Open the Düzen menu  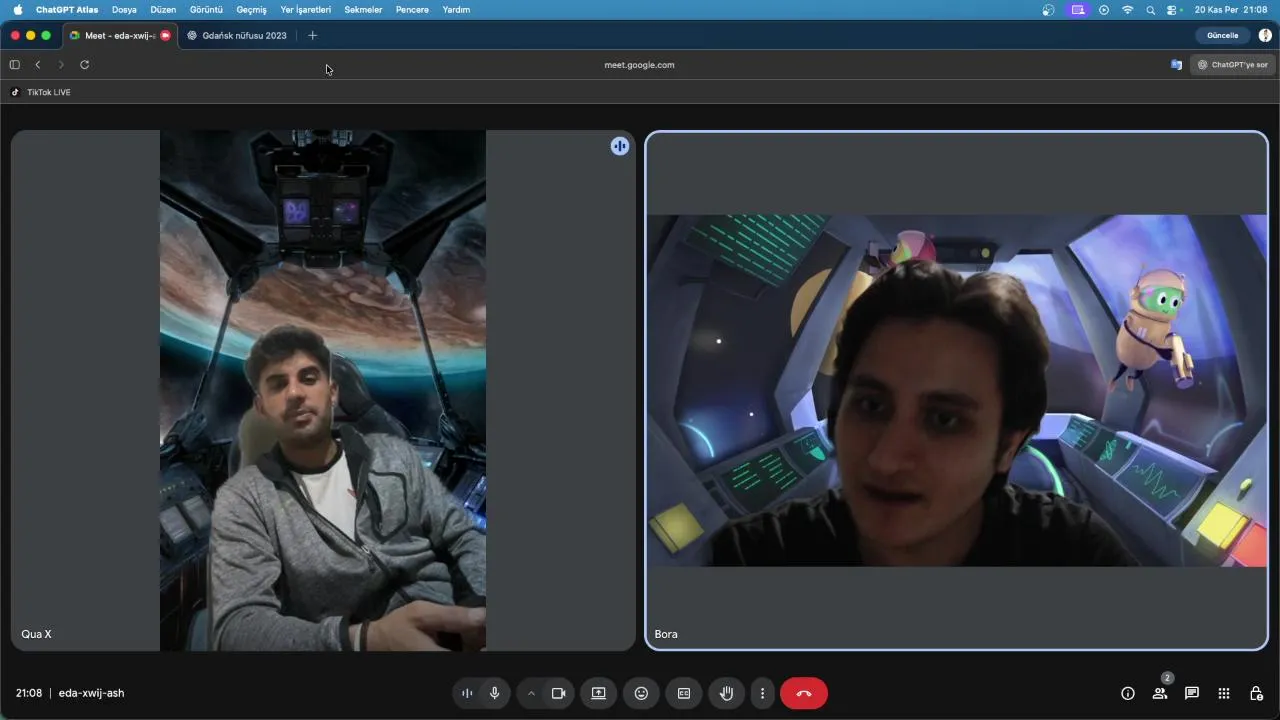[x=163, y=10]
